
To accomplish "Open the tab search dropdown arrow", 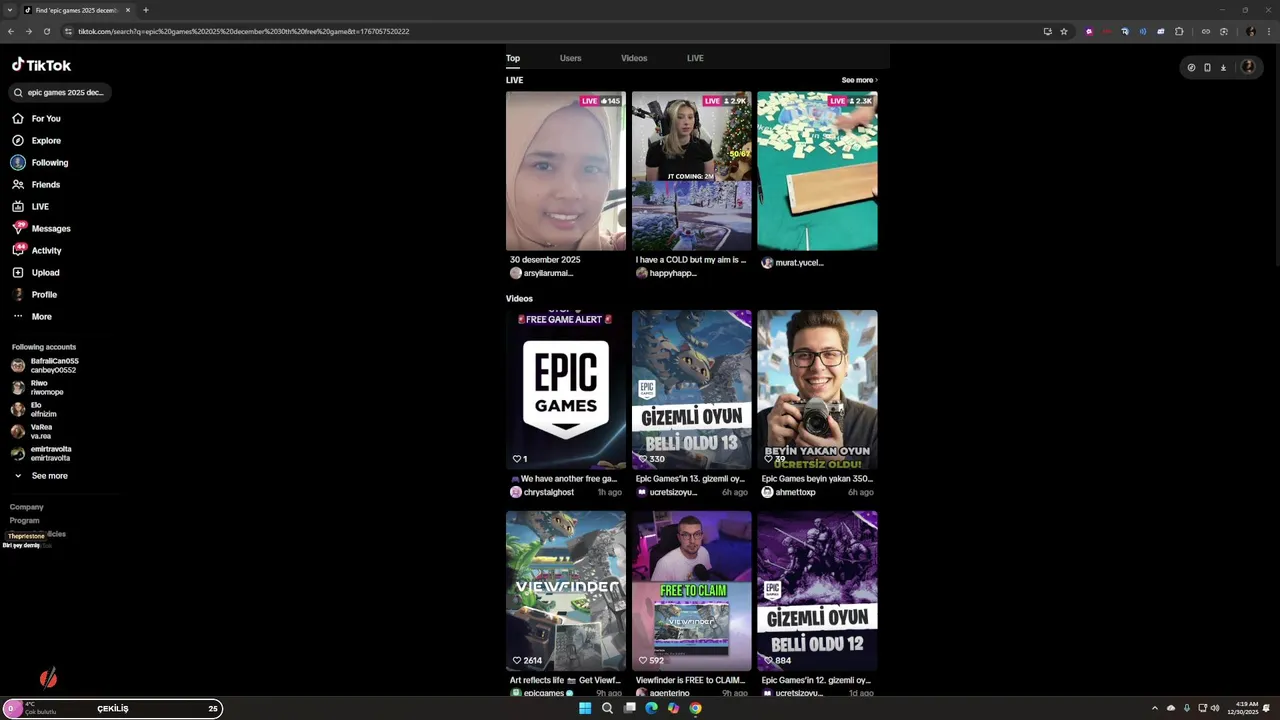I will (x=10, y=10).
